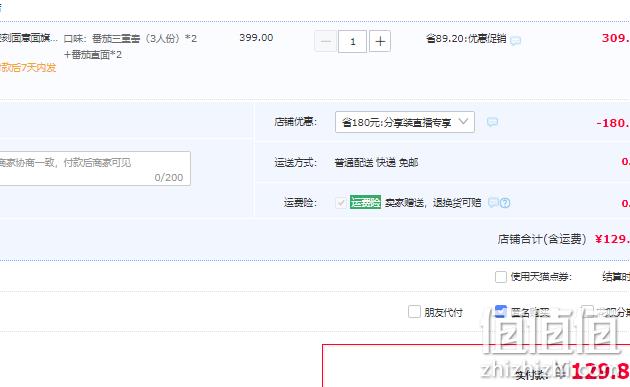Click the unit price 399.00
Screen dimensions: 630x387
coord(256,38)
